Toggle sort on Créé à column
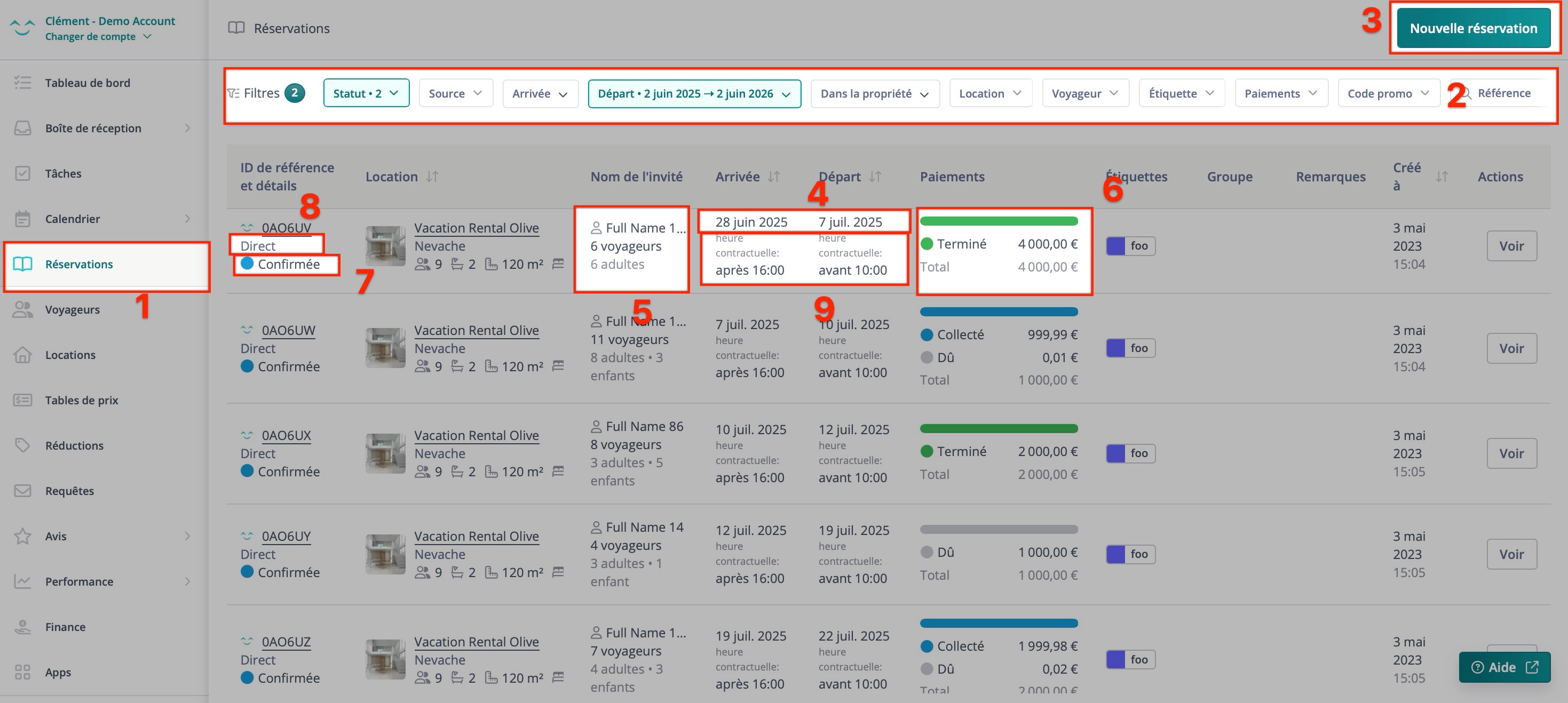This screenshot has width=1568, height=703. click(1442, 177)
